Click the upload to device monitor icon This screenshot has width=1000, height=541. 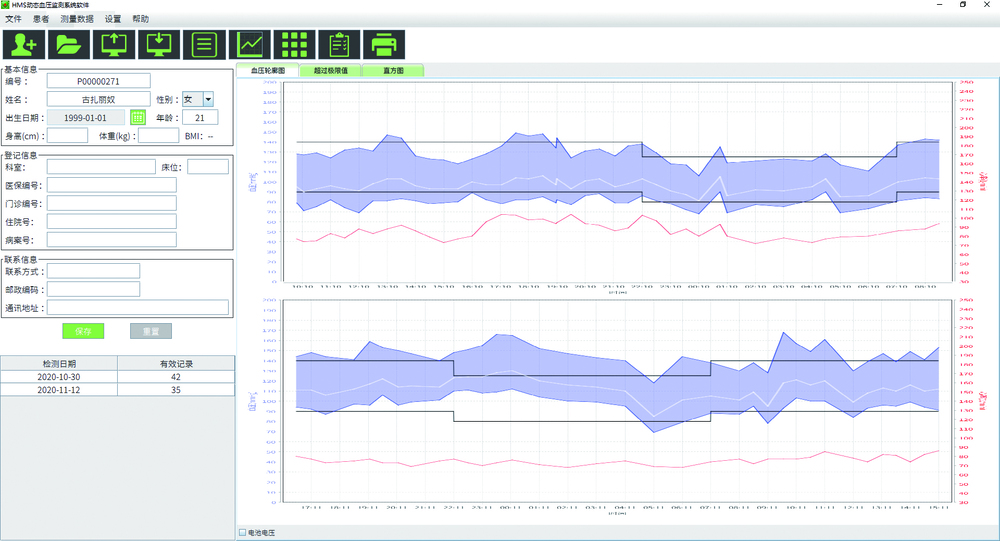[114, 45]
